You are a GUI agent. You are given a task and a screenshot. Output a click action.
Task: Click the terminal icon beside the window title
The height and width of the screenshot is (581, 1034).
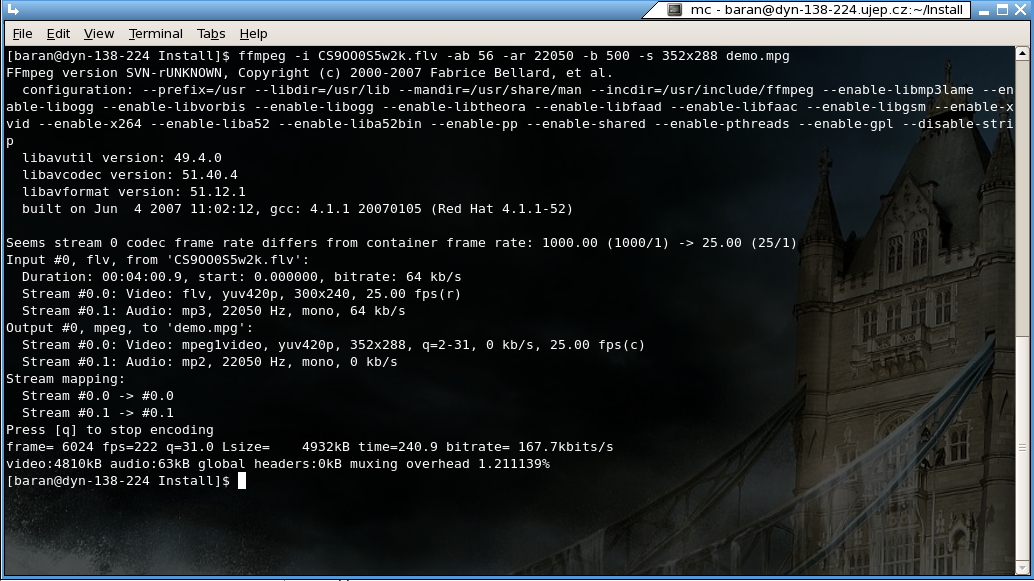(674, 9)
